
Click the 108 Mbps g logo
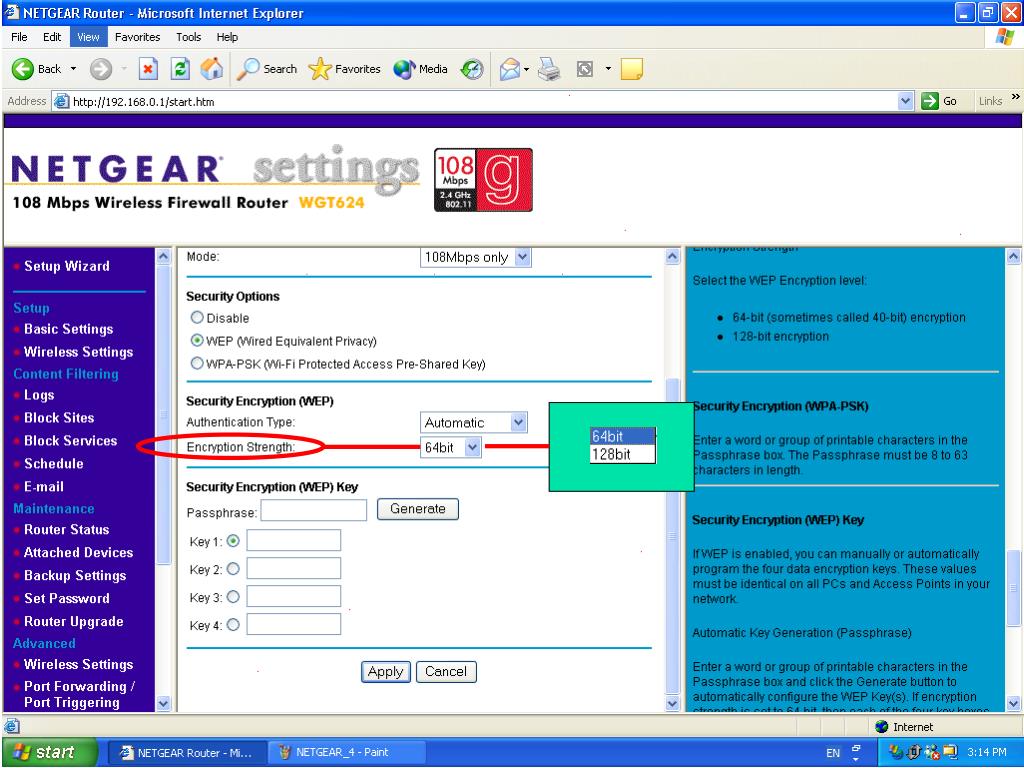(x=483, y=180)
